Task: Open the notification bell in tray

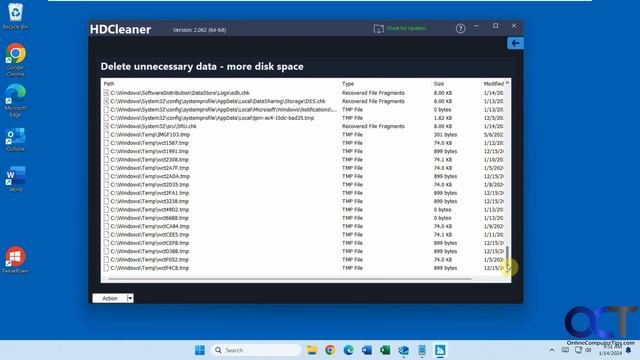Action: pos(629,350)
